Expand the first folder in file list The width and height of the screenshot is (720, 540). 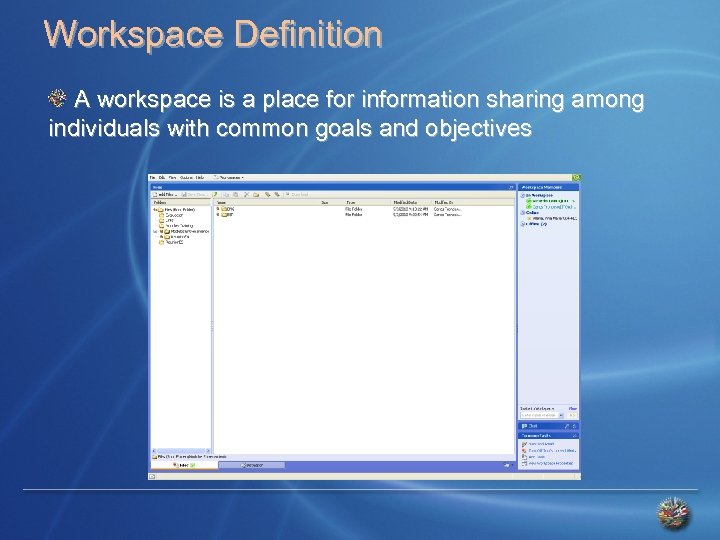[x=218, y=209]
